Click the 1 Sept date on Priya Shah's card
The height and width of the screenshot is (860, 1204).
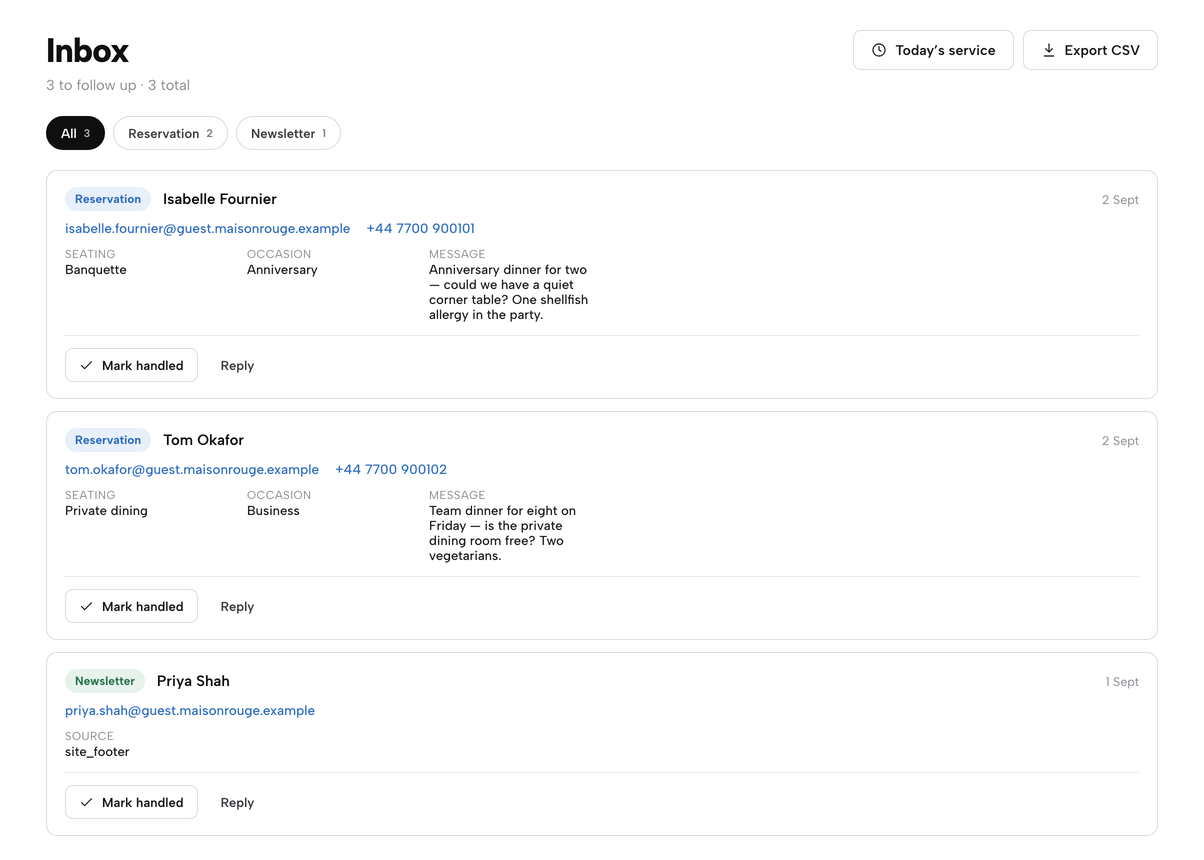click(1122, 682)
